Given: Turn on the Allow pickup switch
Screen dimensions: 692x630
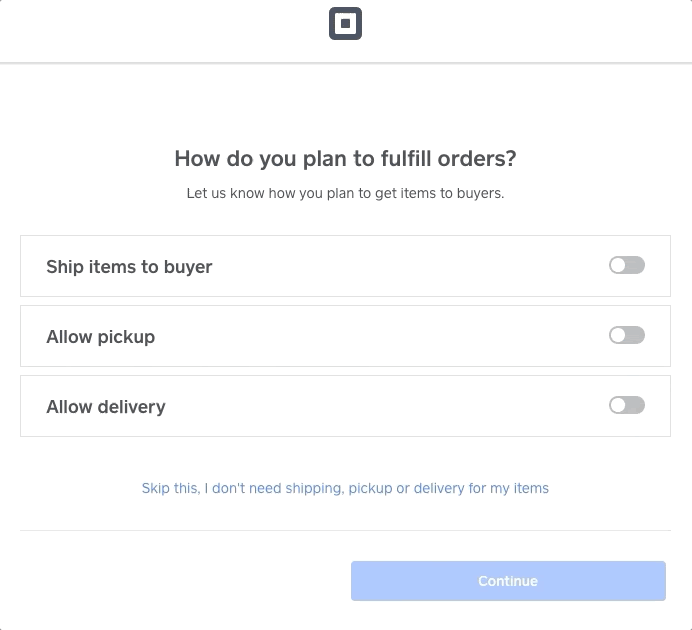Looking at the screenshot, I should pos(627,335).
